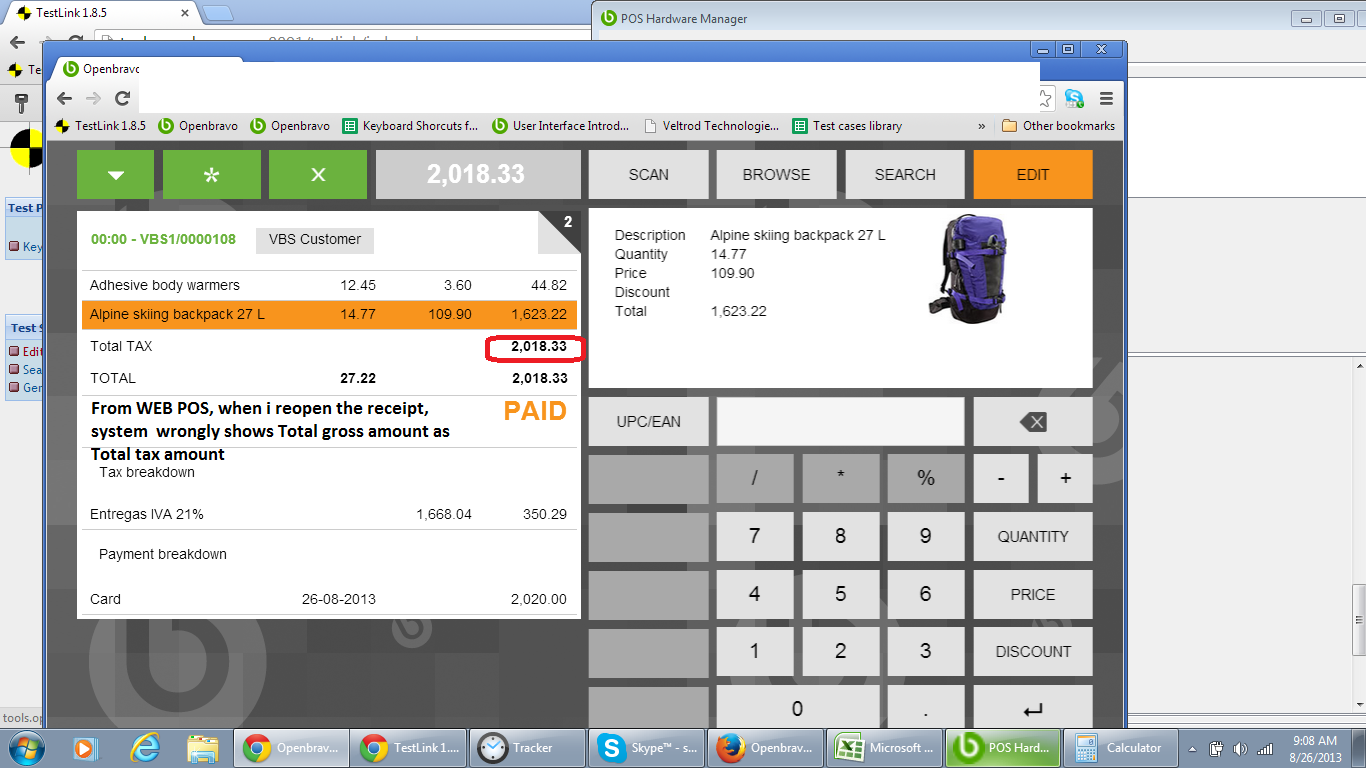Click the QUANTITY button

pos(1033,537)
